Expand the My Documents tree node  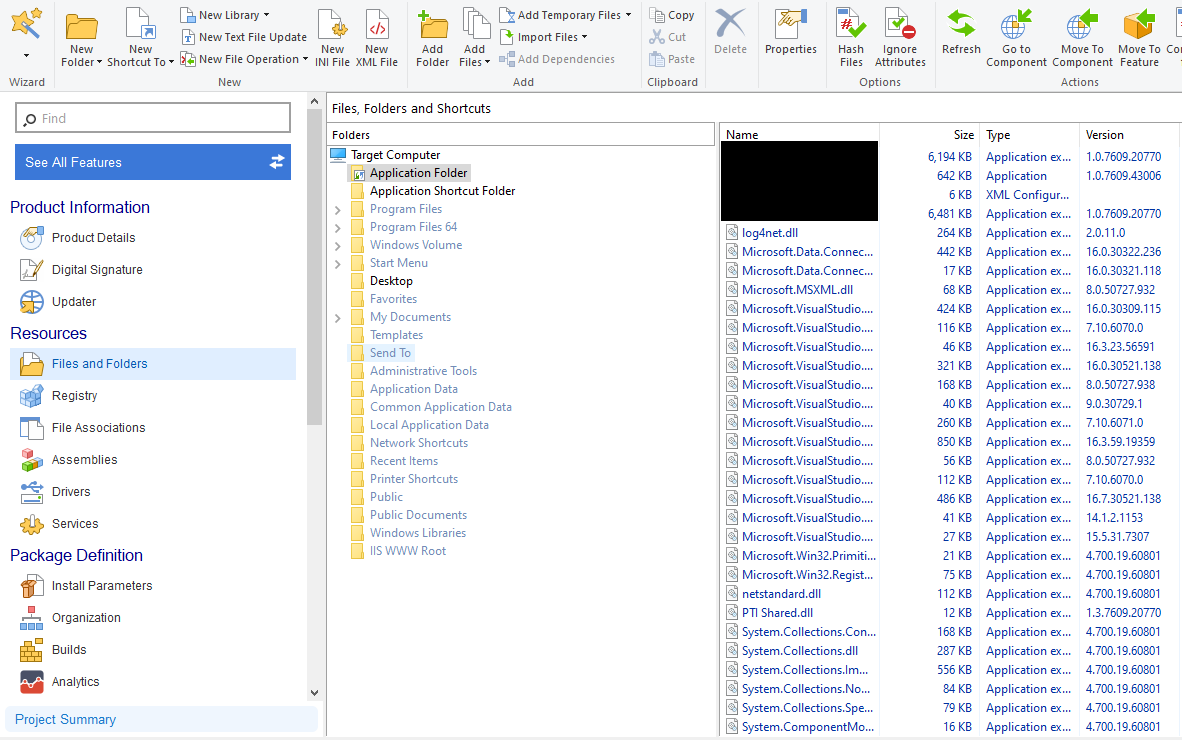338,318
